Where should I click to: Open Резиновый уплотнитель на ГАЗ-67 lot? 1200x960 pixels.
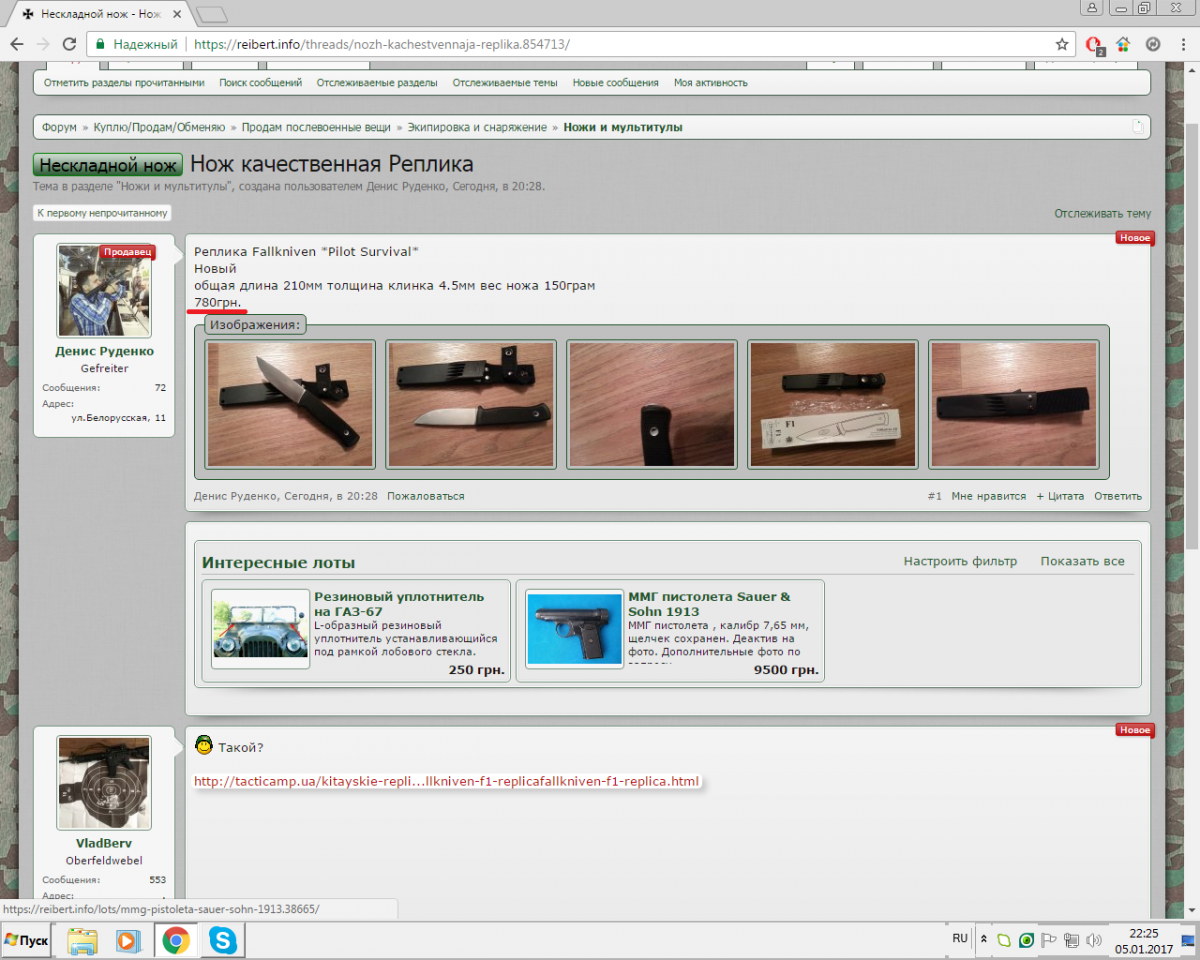399,604
